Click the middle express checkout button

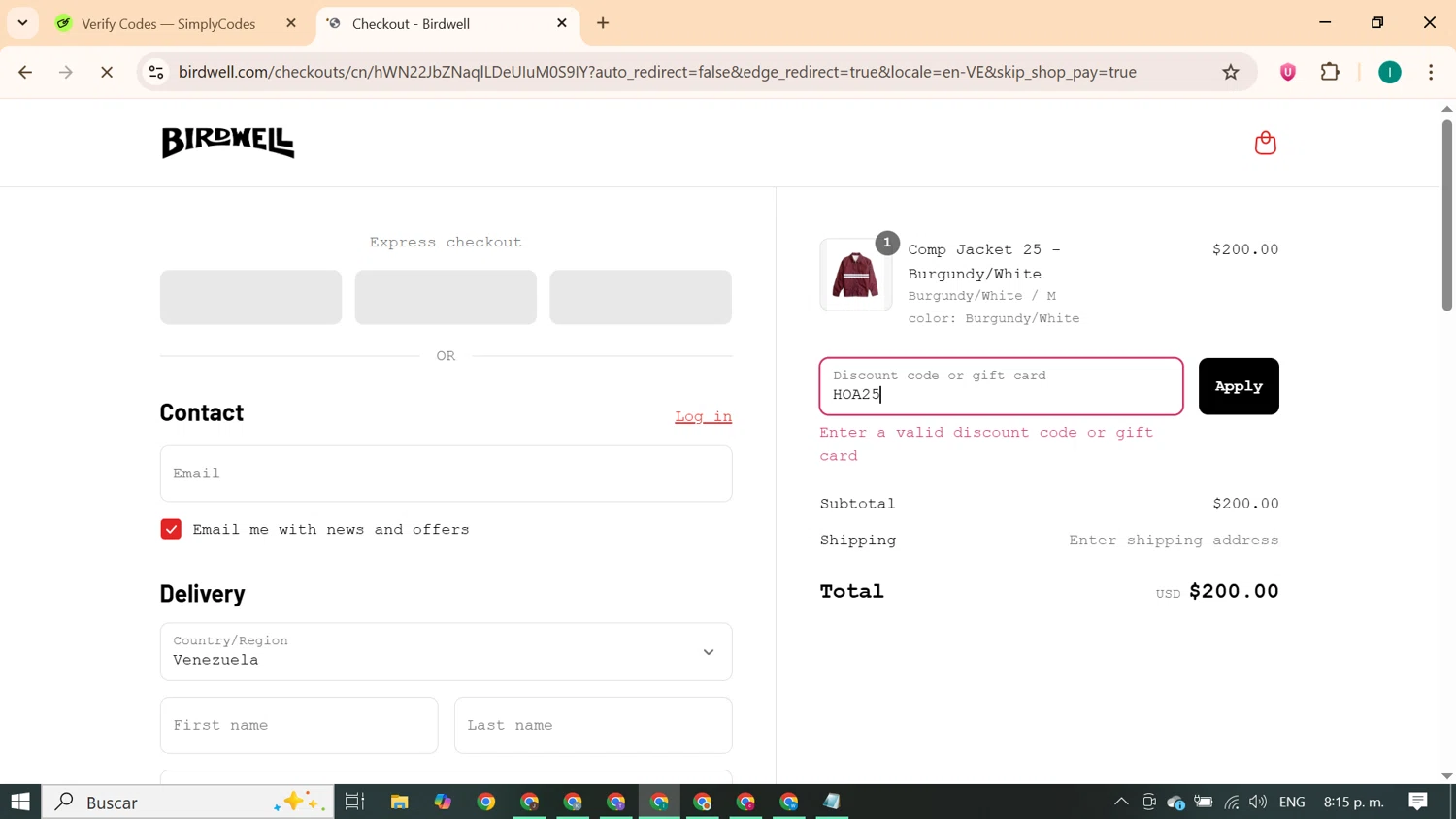(446, 297)
